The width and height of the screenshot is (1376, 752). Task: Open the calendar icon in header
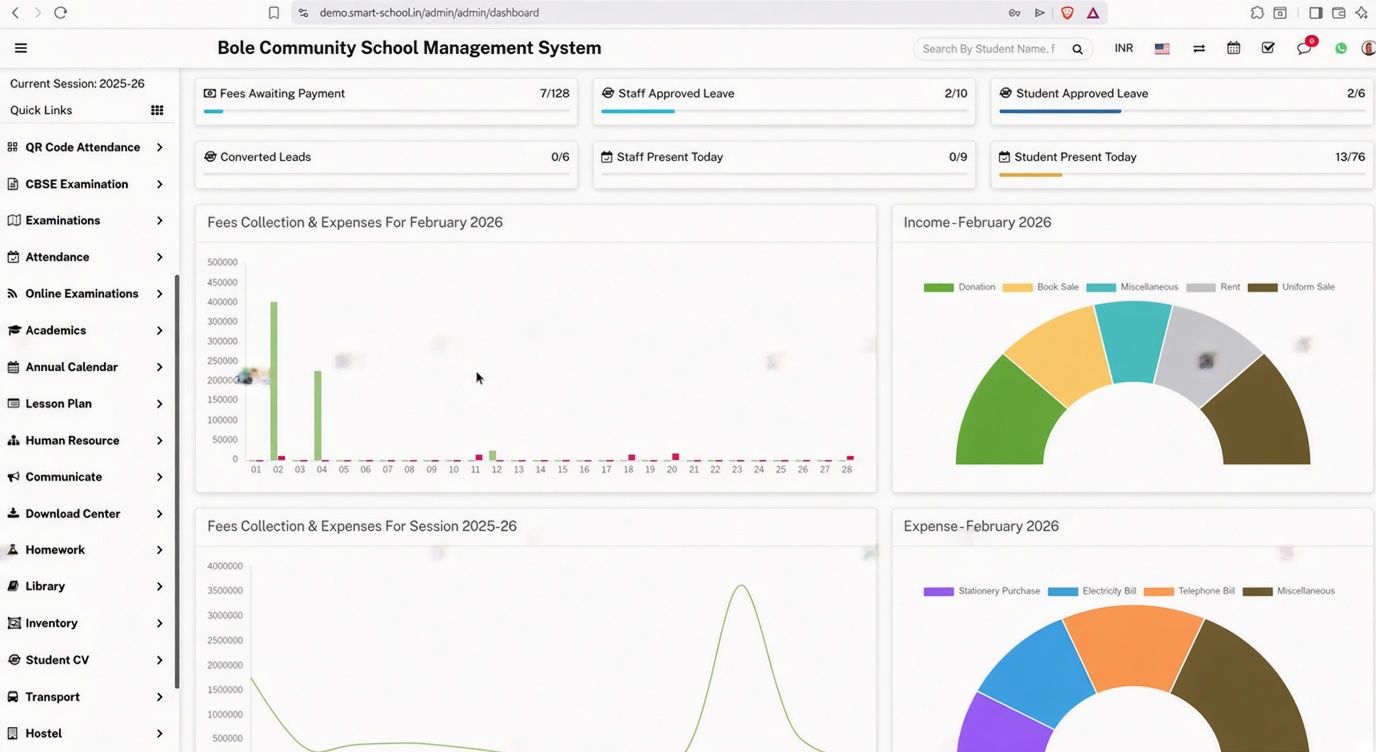(x=1233, y=48)
